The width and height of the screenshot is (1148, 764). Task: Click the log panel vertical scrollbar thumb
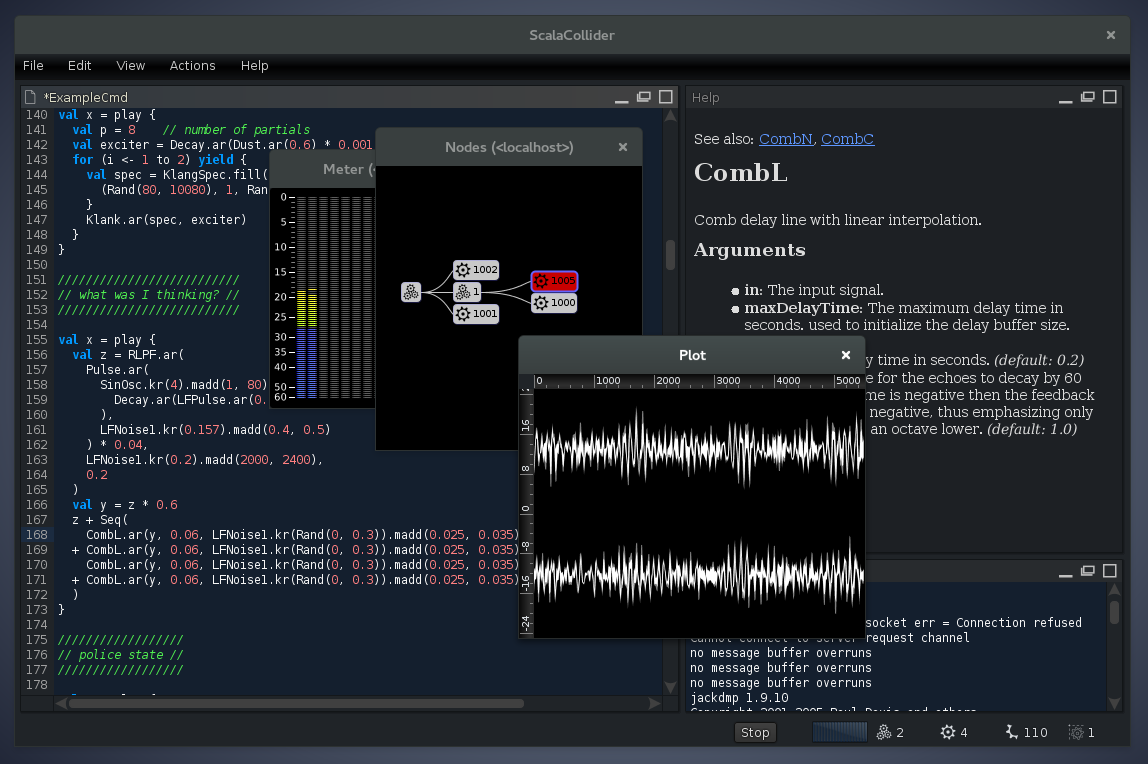[1114, 613]
